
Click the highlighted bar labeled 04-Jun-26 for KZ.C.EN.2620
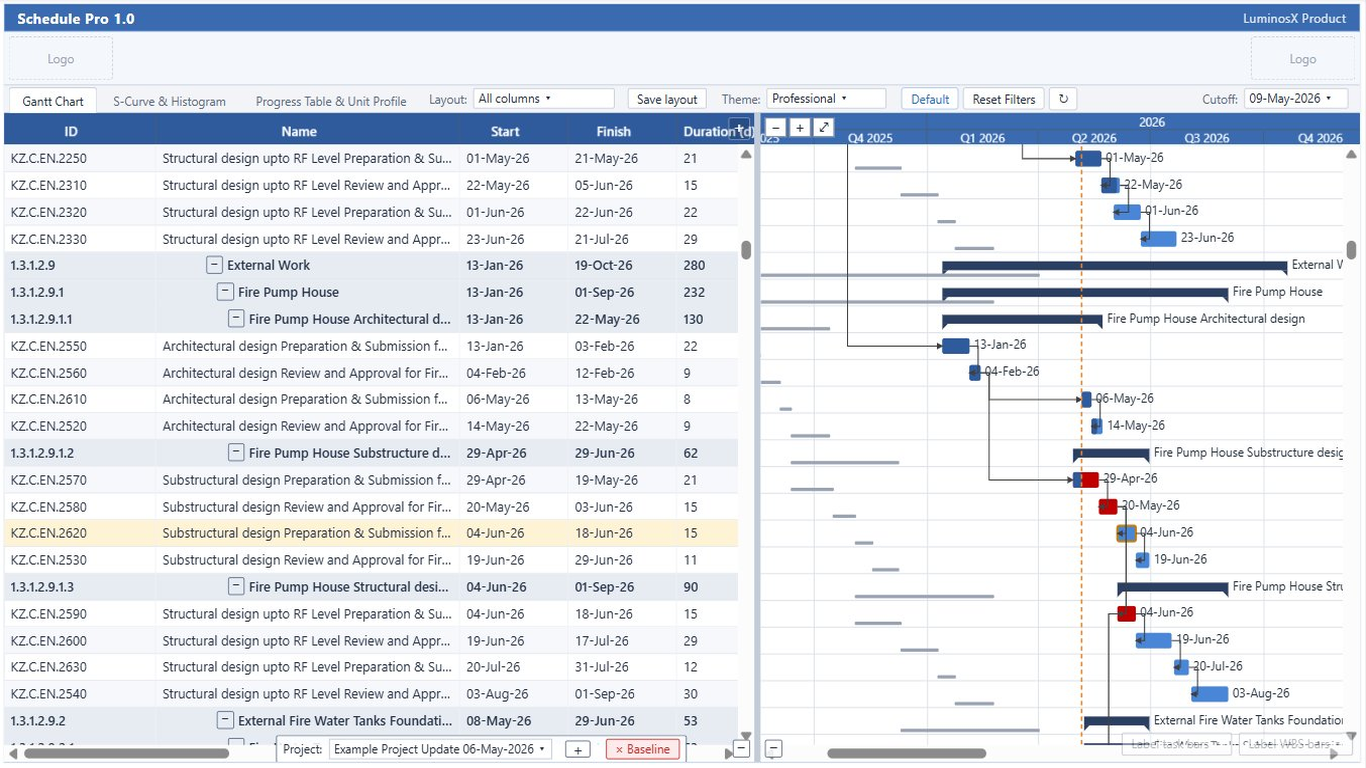click(1127, 533)
